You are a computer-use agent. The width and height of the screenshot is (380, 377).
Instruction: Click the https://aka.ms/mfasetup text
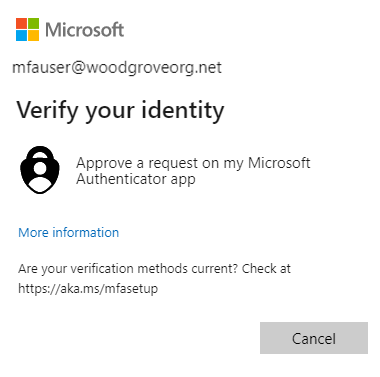(88, 288)
